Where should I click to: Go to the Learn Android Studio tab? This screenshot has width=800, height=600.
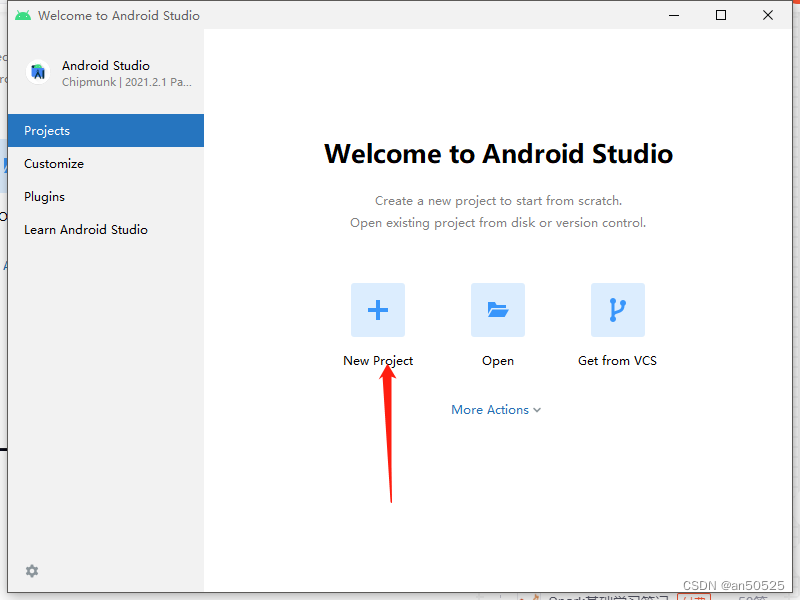pos(106,230)
